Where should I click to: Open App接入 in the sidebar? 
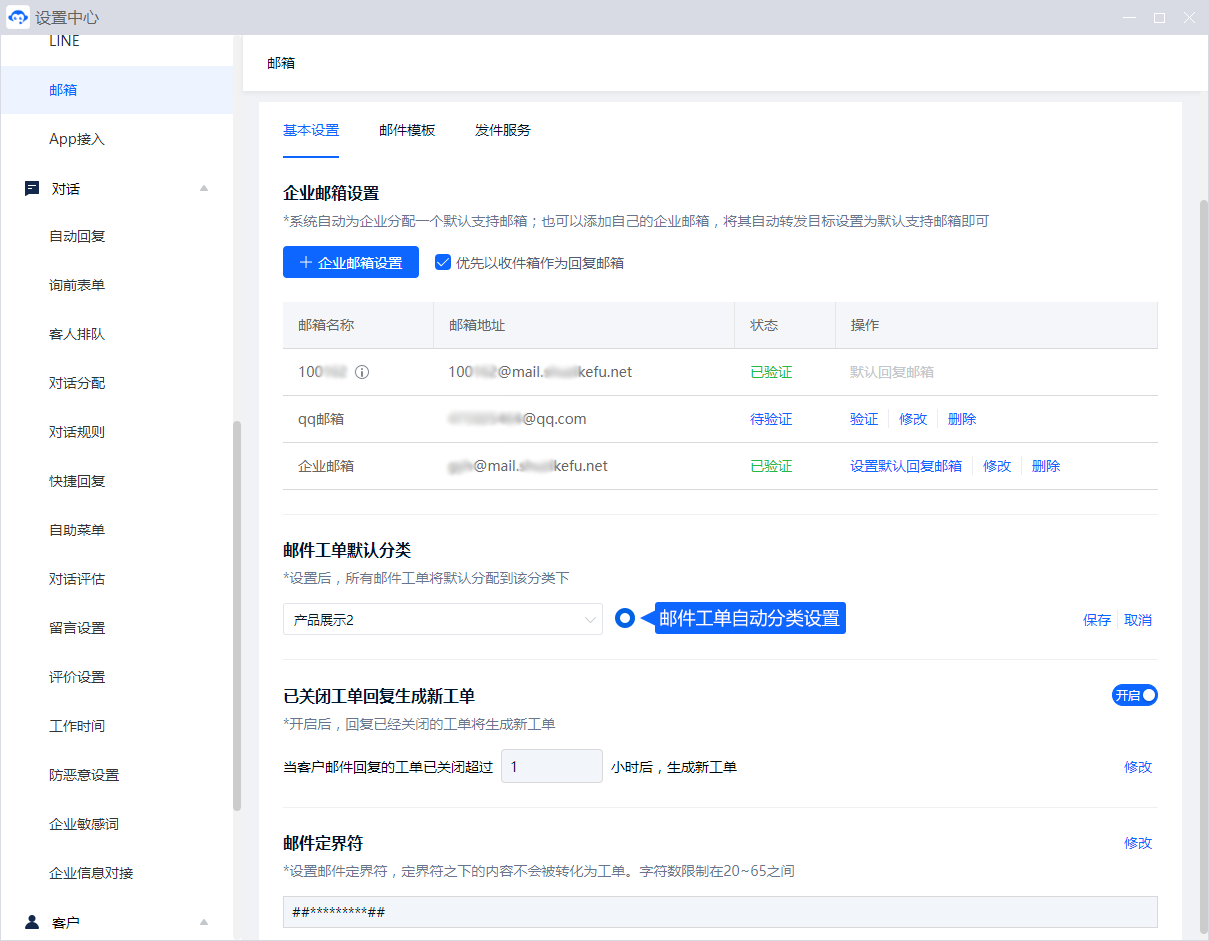point(77,139)
